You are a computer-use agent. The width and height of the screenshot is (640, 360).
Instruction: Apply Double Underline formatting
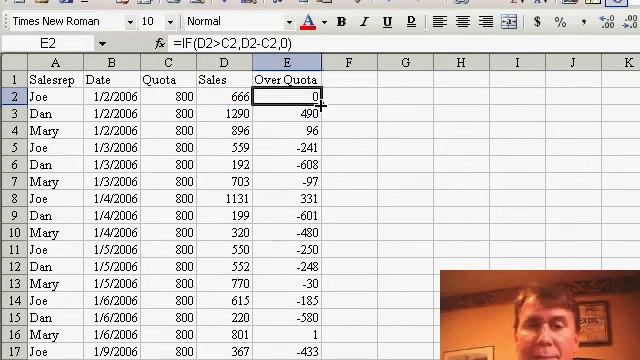411,22
